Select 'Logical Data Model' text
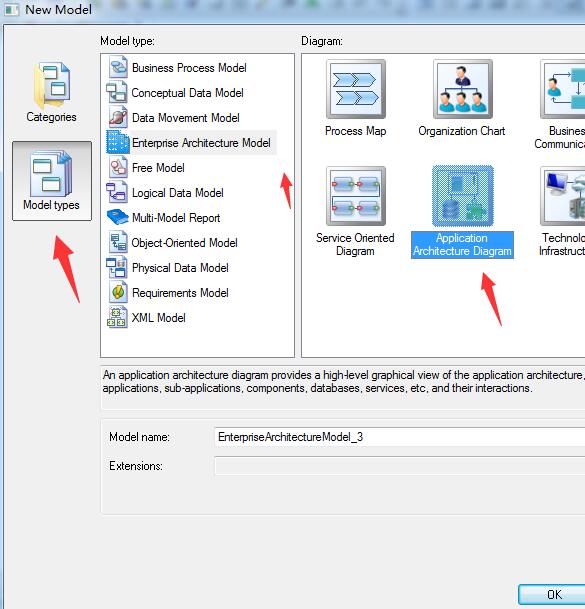 178,193
